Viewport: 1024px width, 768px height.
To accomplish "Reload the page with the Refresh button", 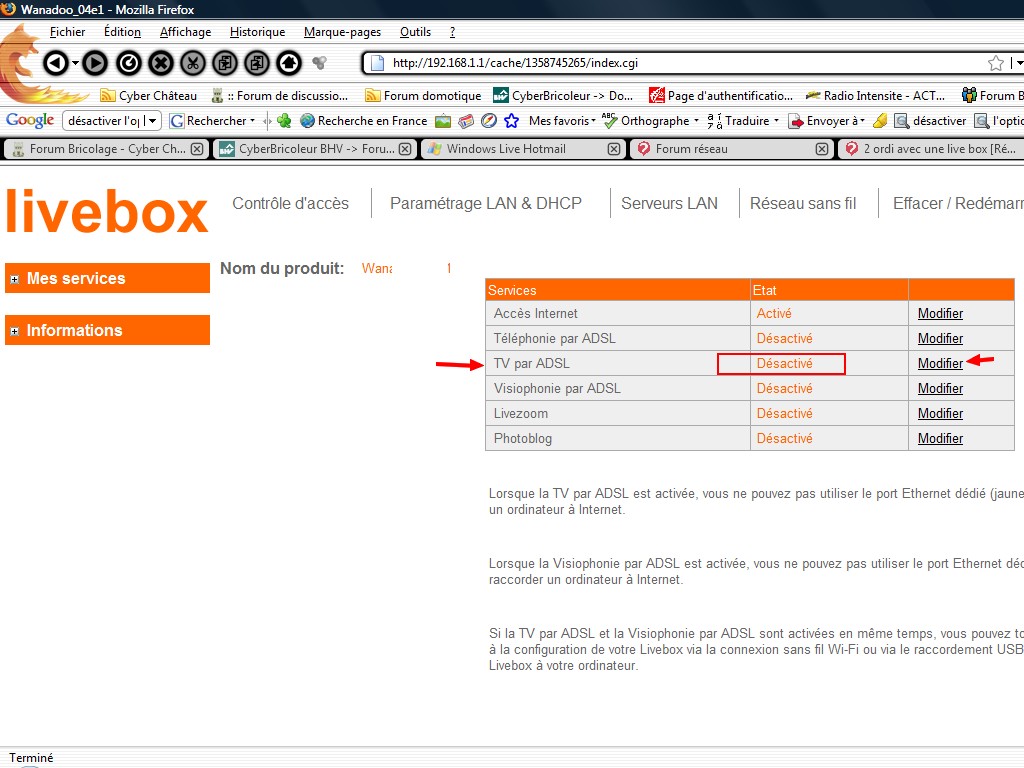I will [129, 63].
